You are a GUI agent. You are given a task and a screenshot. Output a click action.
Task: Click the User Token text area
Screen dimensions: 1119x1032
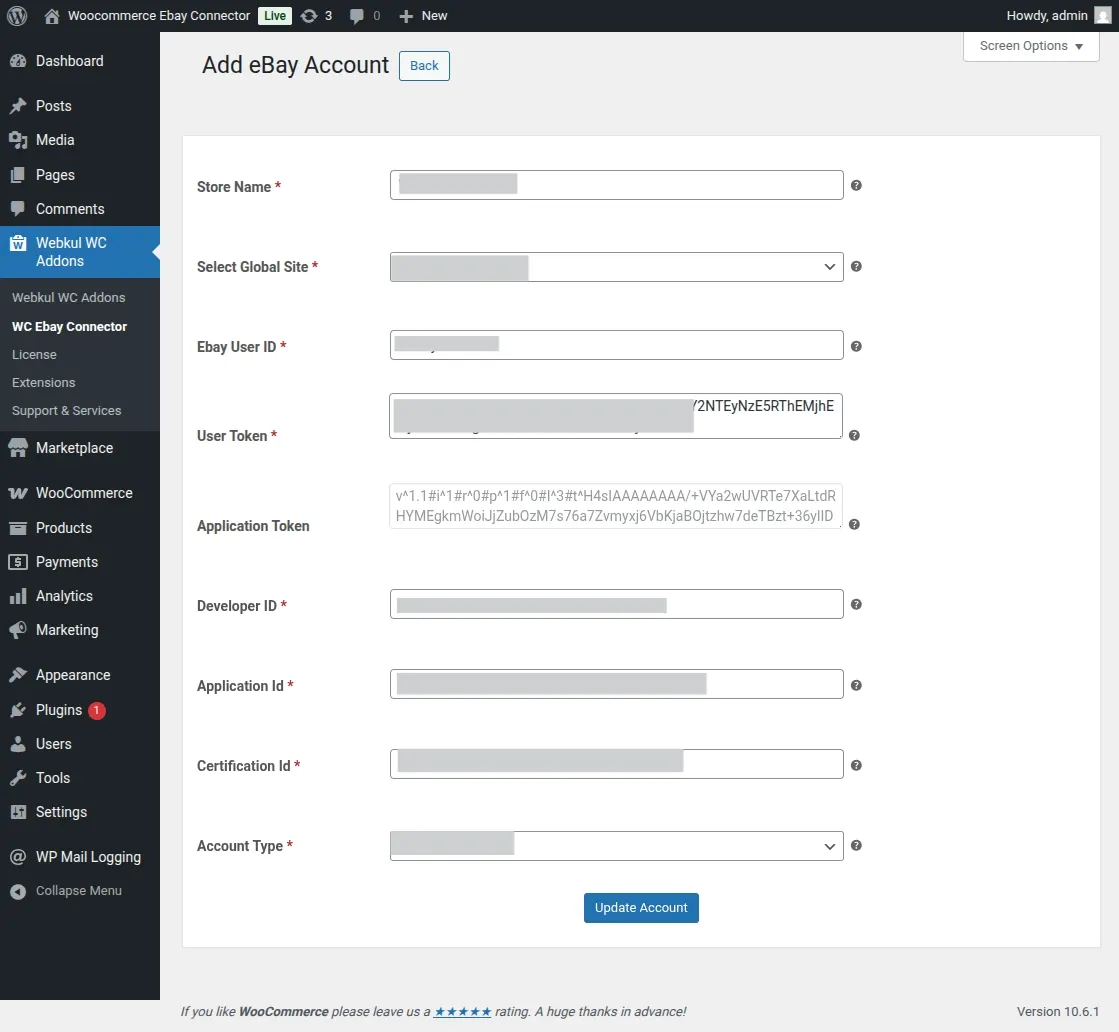pyautogui.click(x=616, y=416)
